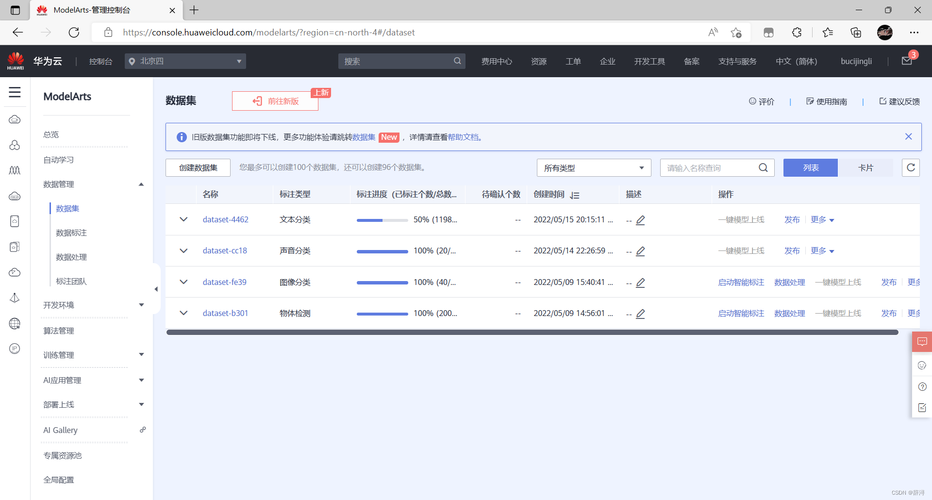The width and height of the screenshot is (932, 500).
Task: Open the help documentation link in banner
Action: pyautogui.click(x=463, y=137)
